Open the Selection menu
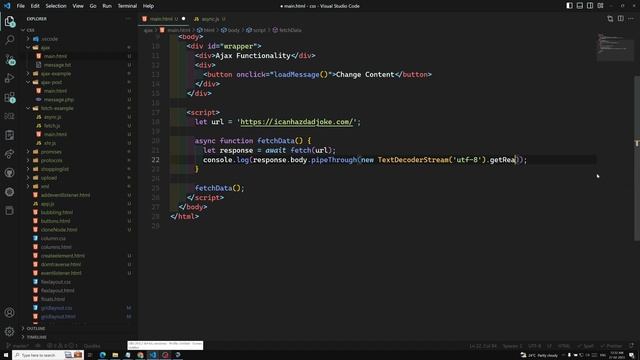This screenshot has height=360, width=640. [x=56, y=6]
